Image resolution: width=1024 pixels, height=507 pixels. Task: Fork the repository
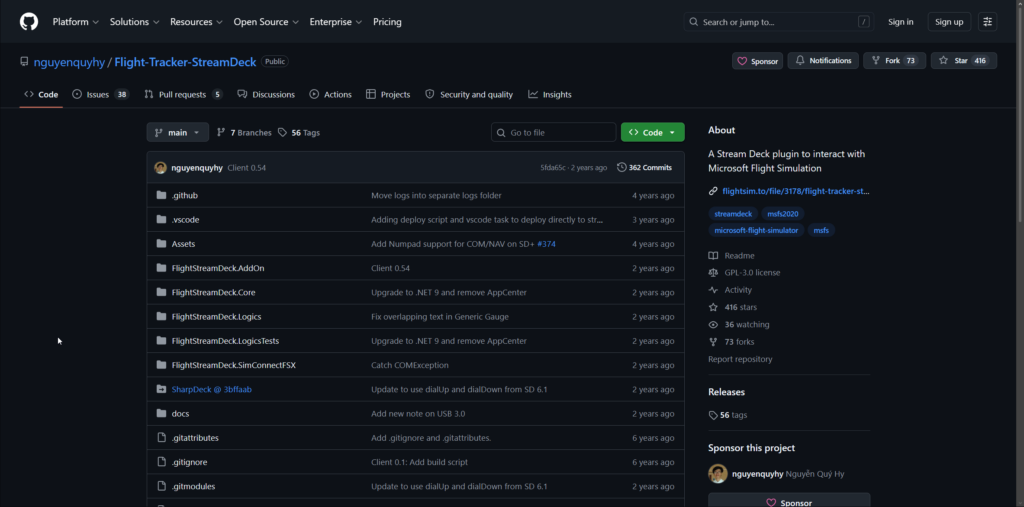[893, 61]
